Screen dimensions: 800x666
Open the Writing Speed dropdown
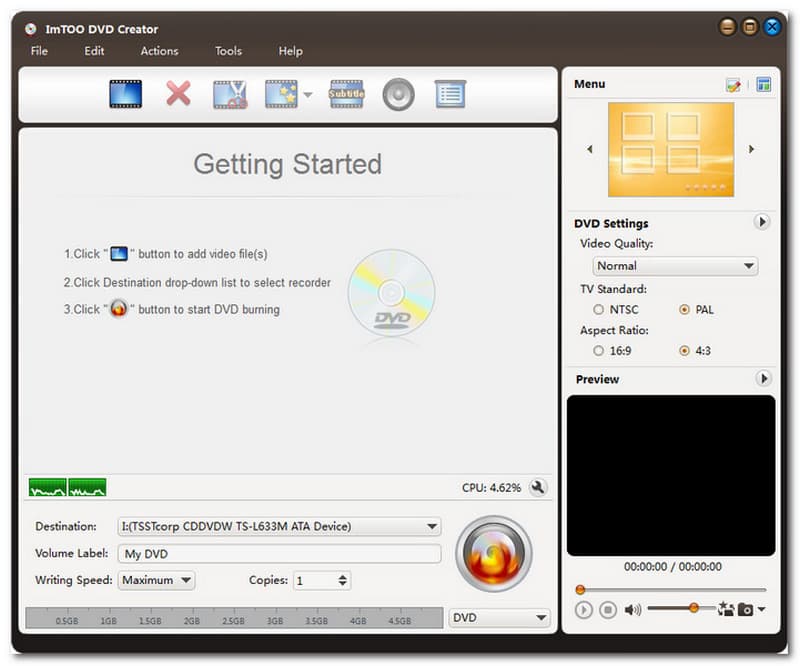[x=156, y=580]
